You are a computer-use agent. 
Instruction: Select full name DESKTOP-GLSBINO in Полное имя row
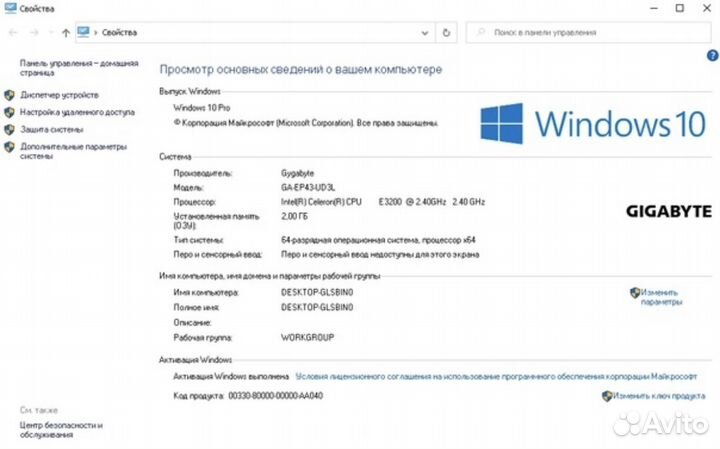(x=317, y=307)
